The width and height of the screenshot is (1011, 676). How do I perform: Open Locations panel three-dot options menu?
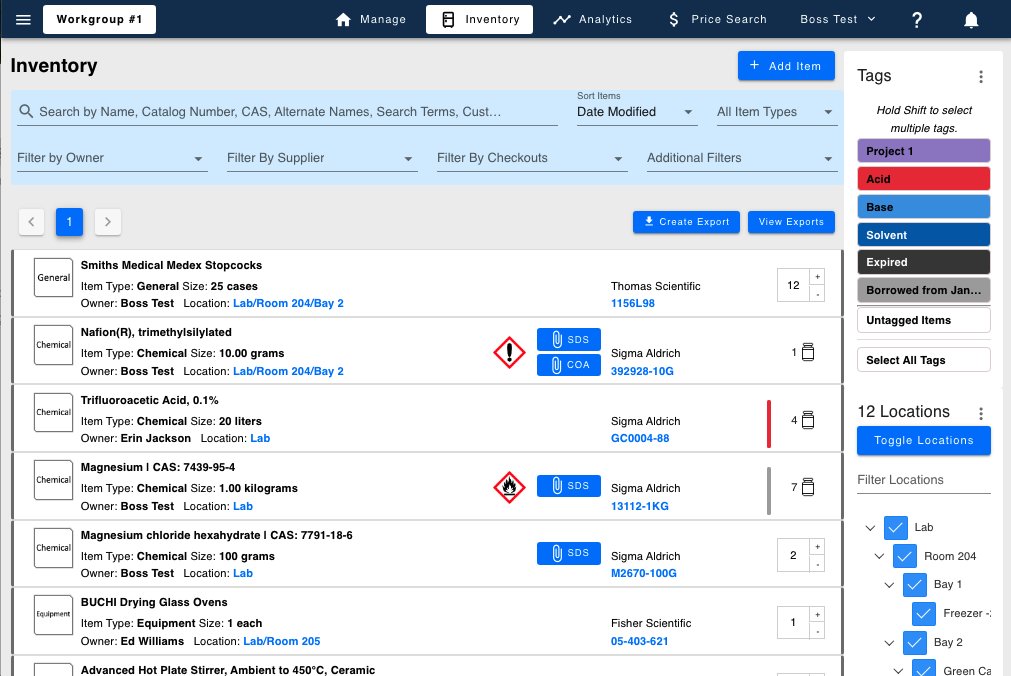(x=981, y=413)
